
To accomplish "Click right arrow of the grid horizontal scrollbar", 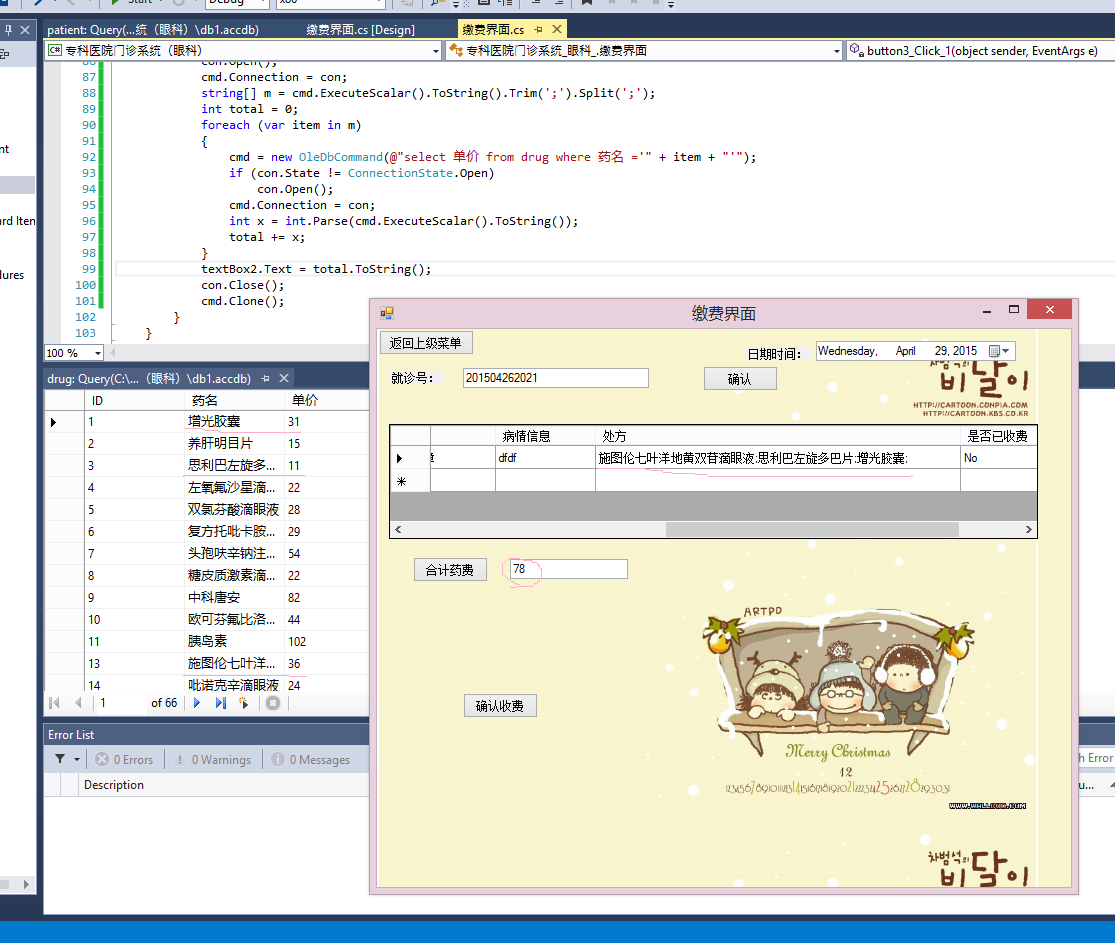I will point(1028,529).
